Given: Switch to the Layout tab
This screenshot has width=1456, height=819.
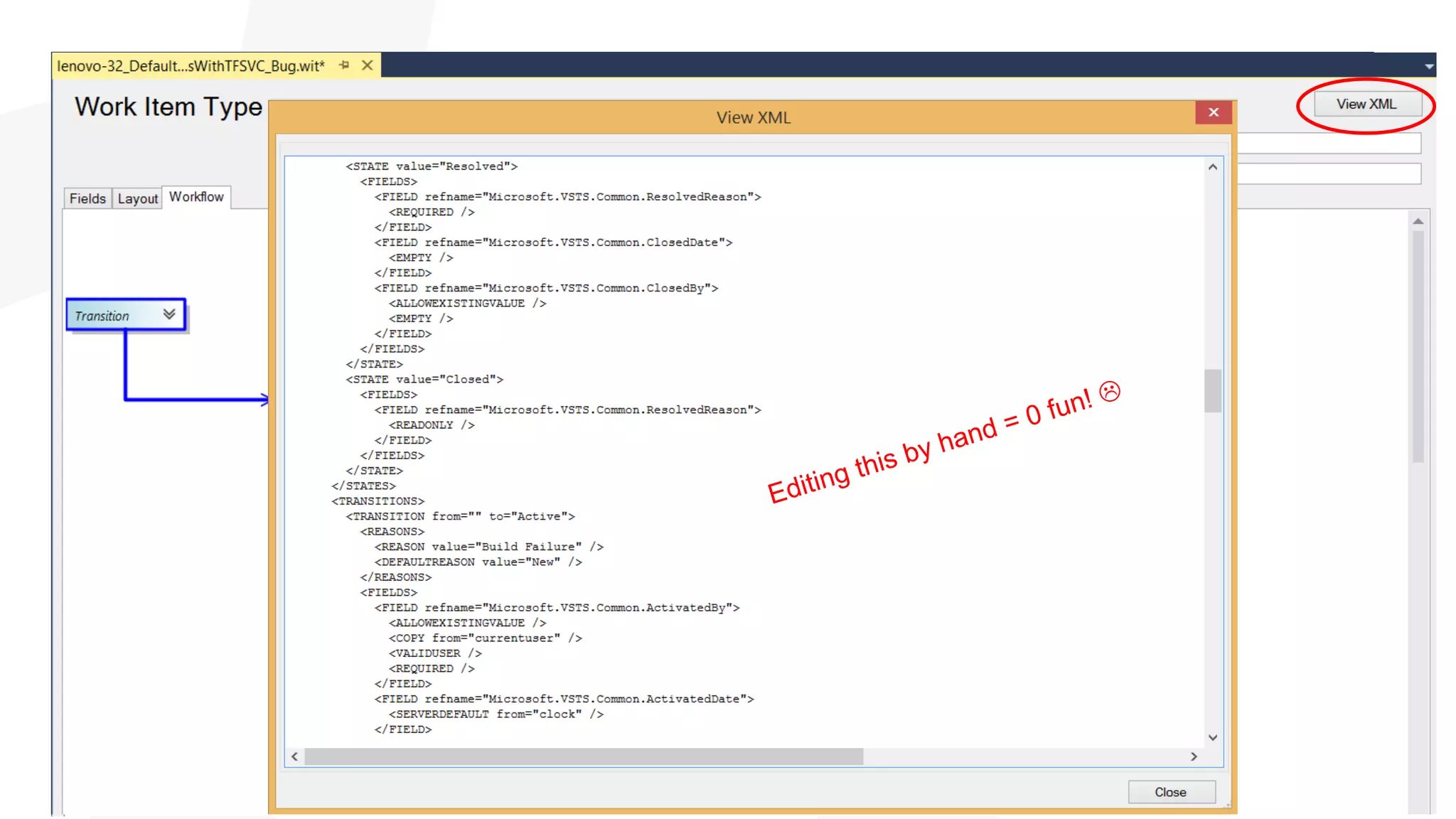Looking at the screenshot, I should [138, 198].
